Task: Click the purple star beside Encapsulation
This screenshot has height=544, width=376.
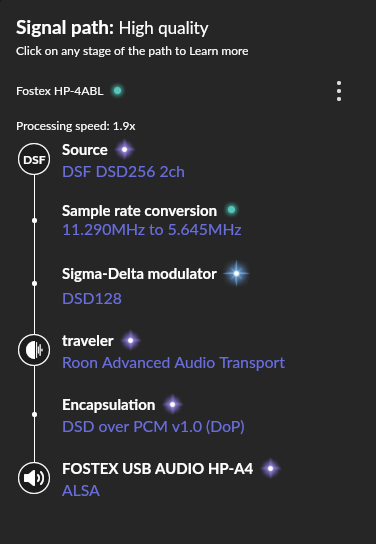Action: pyautogui.click(x=172, y=405)
